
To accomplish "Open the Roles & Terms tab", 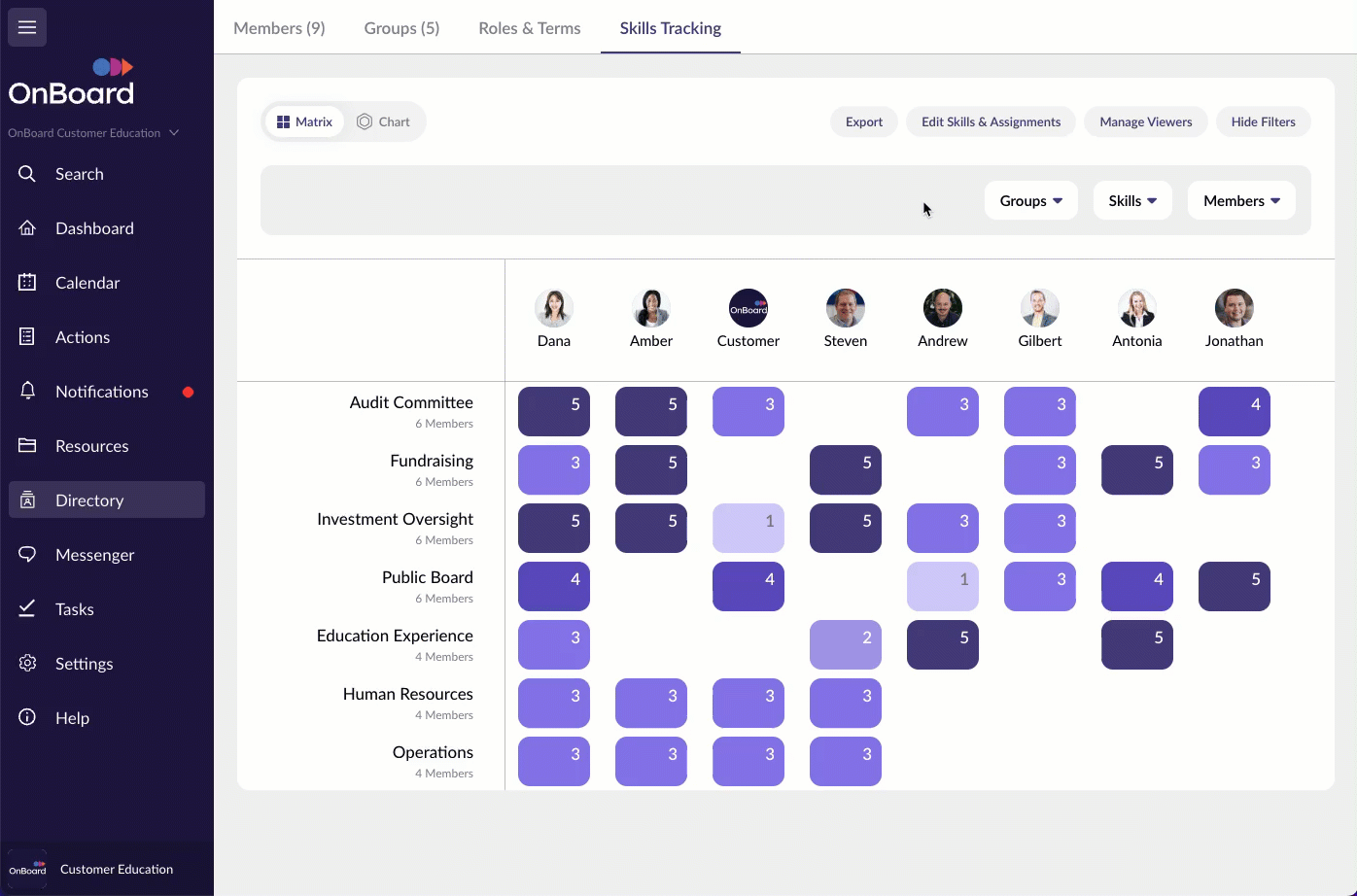I will (529, 28).
